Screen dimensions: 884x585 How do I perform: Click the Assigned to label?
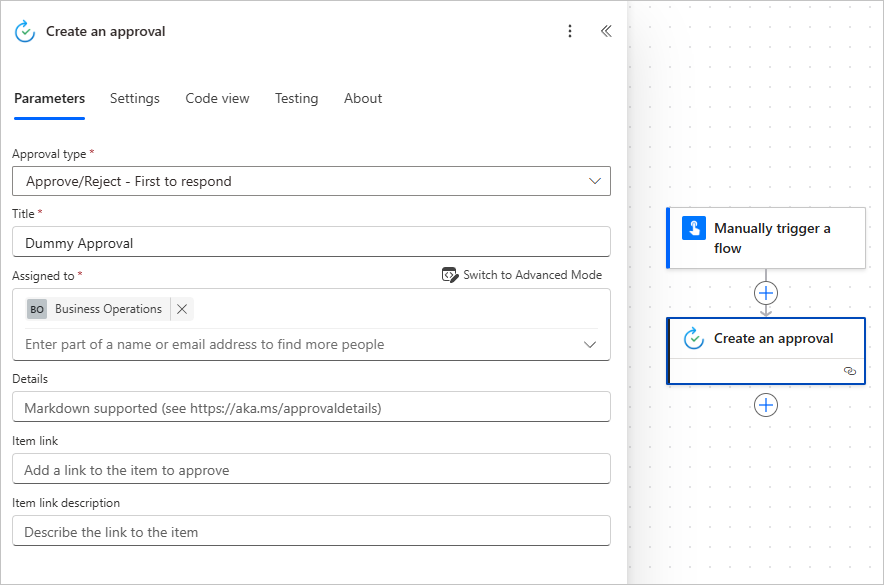43,276
